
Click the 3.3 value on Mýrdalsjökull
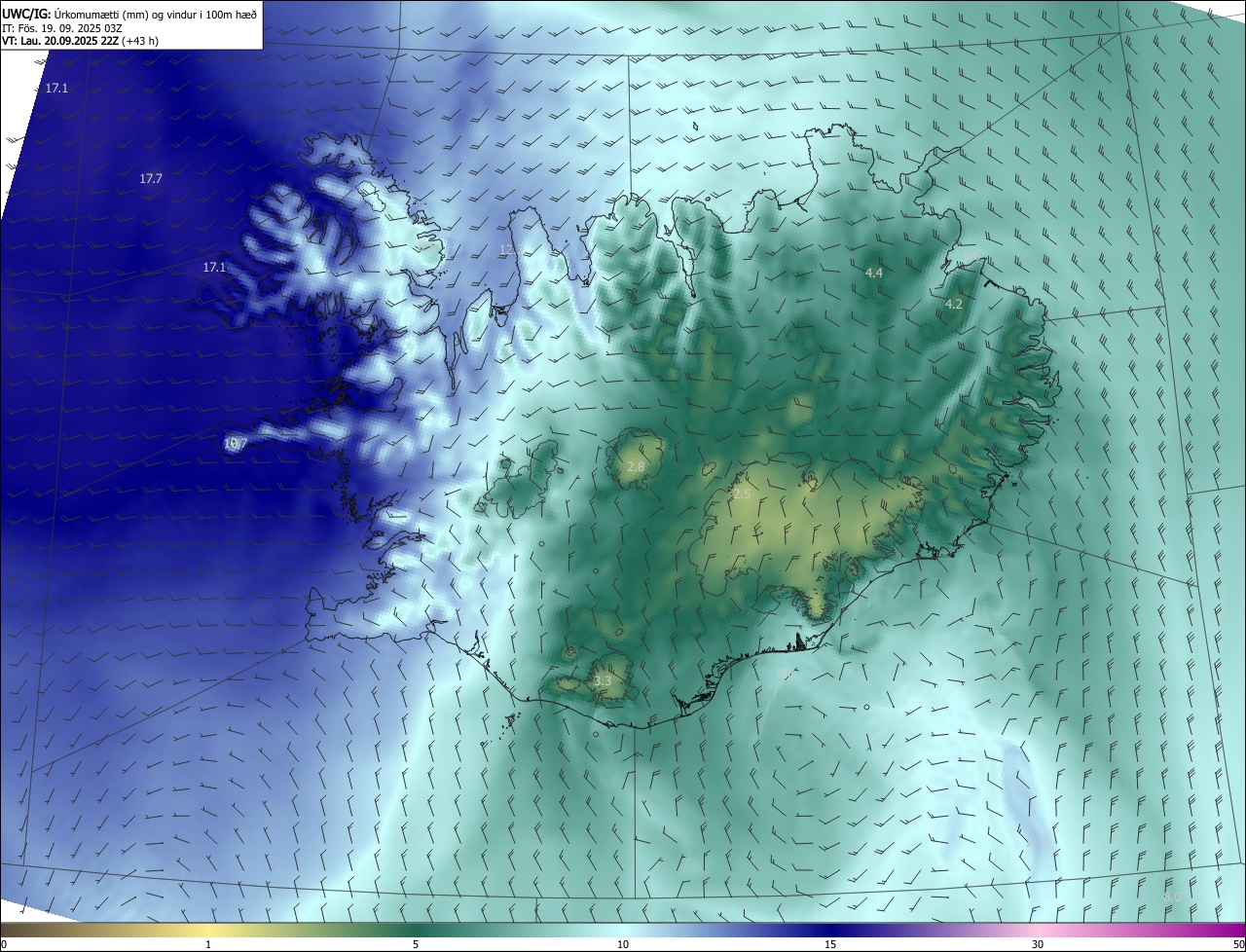click(x=603, y=680)
